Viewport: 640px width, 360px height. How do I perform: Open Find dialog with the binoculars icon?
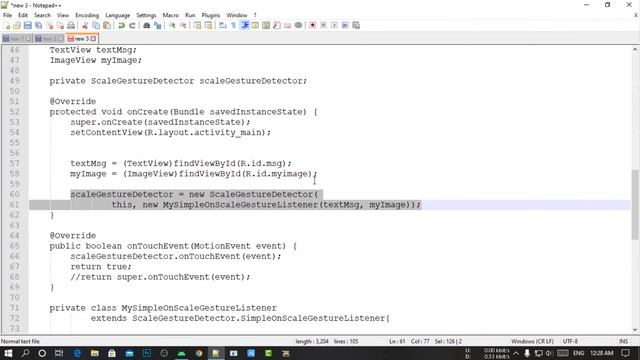147,25
